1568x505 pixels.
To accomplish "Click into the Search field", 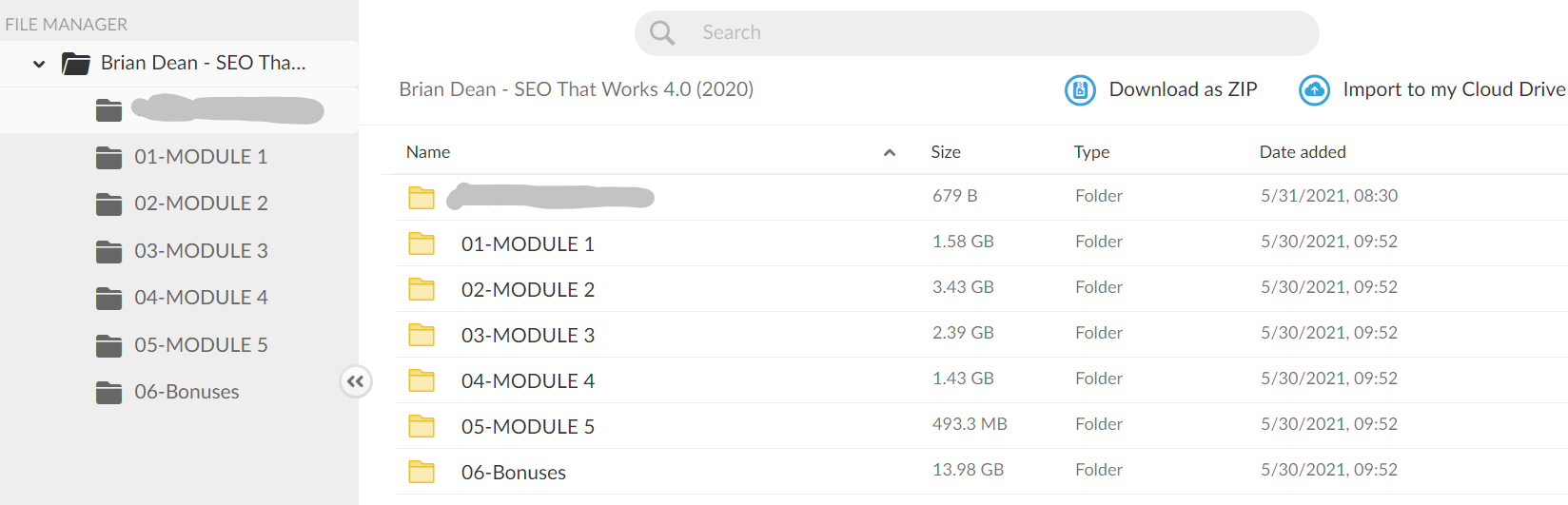I will pyautogui.click(x=977, y=33).
